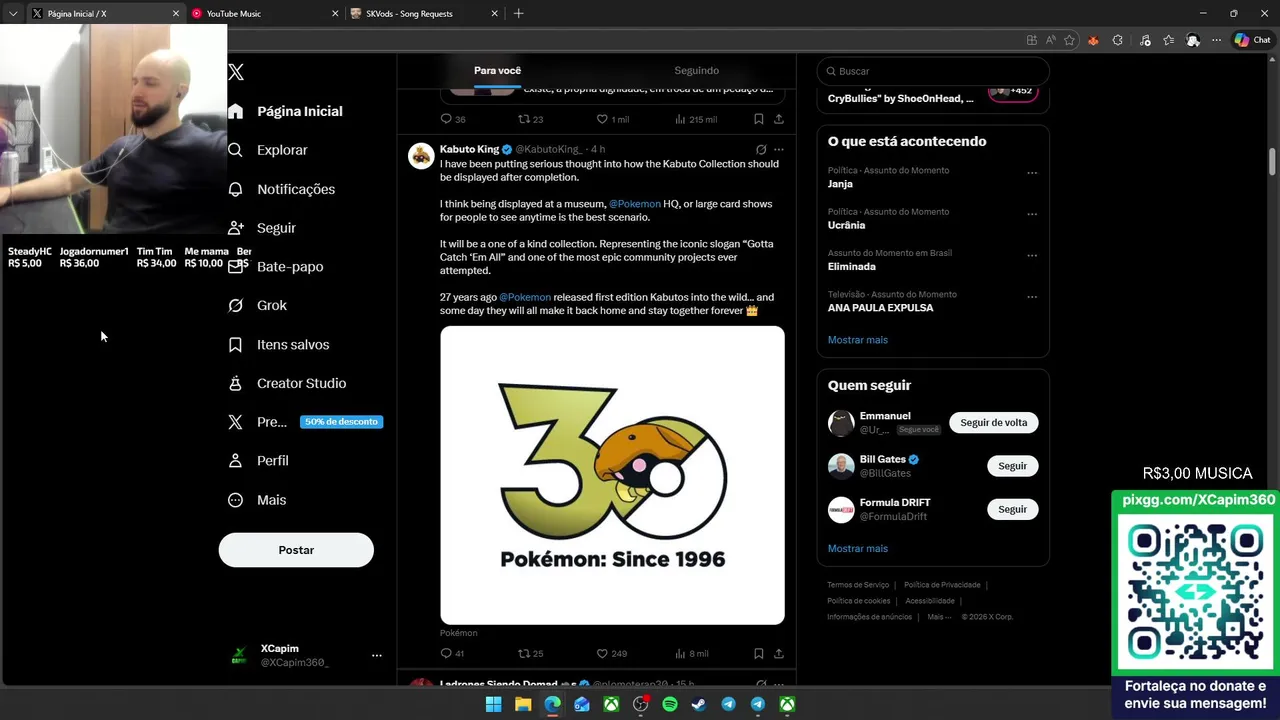Open Itens salvos bookmarks
Viewport: 1280px width, 720px height.
(279, 345)
